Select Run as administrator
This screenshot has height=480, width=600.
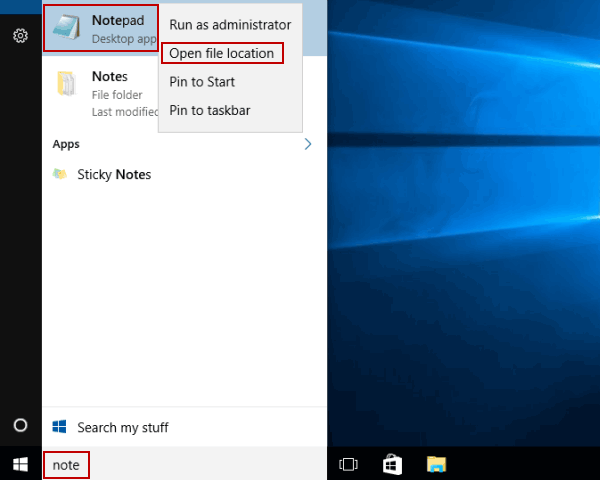[230, 25]
